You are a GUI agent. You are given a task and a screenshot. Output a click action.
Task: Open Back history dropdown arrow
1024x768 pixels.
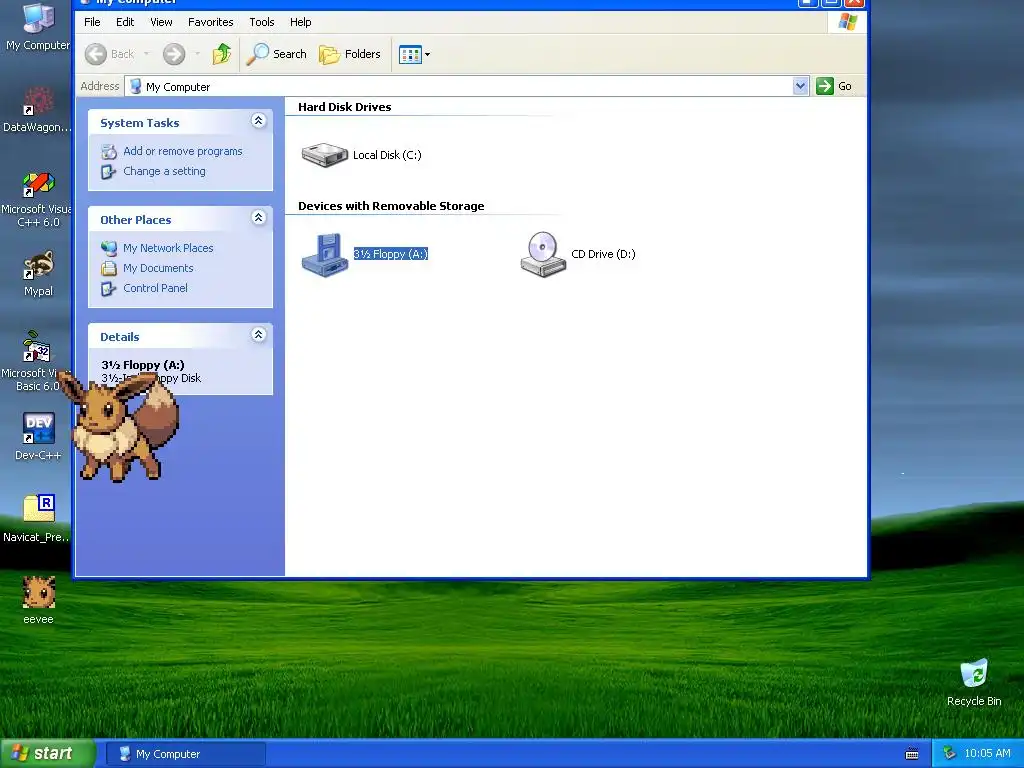[x=146, y=54]
